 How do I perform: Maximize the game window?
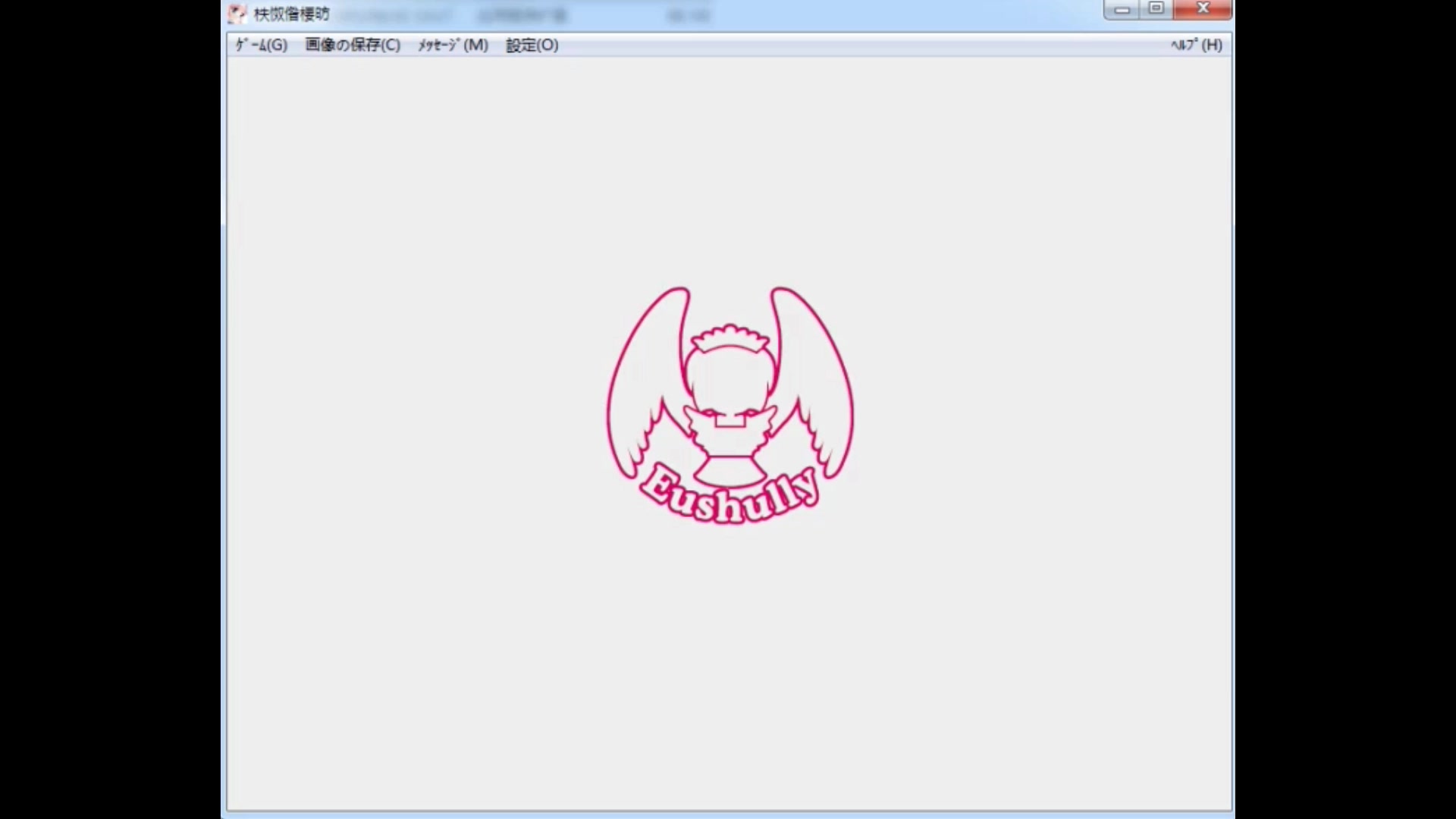1156,9
